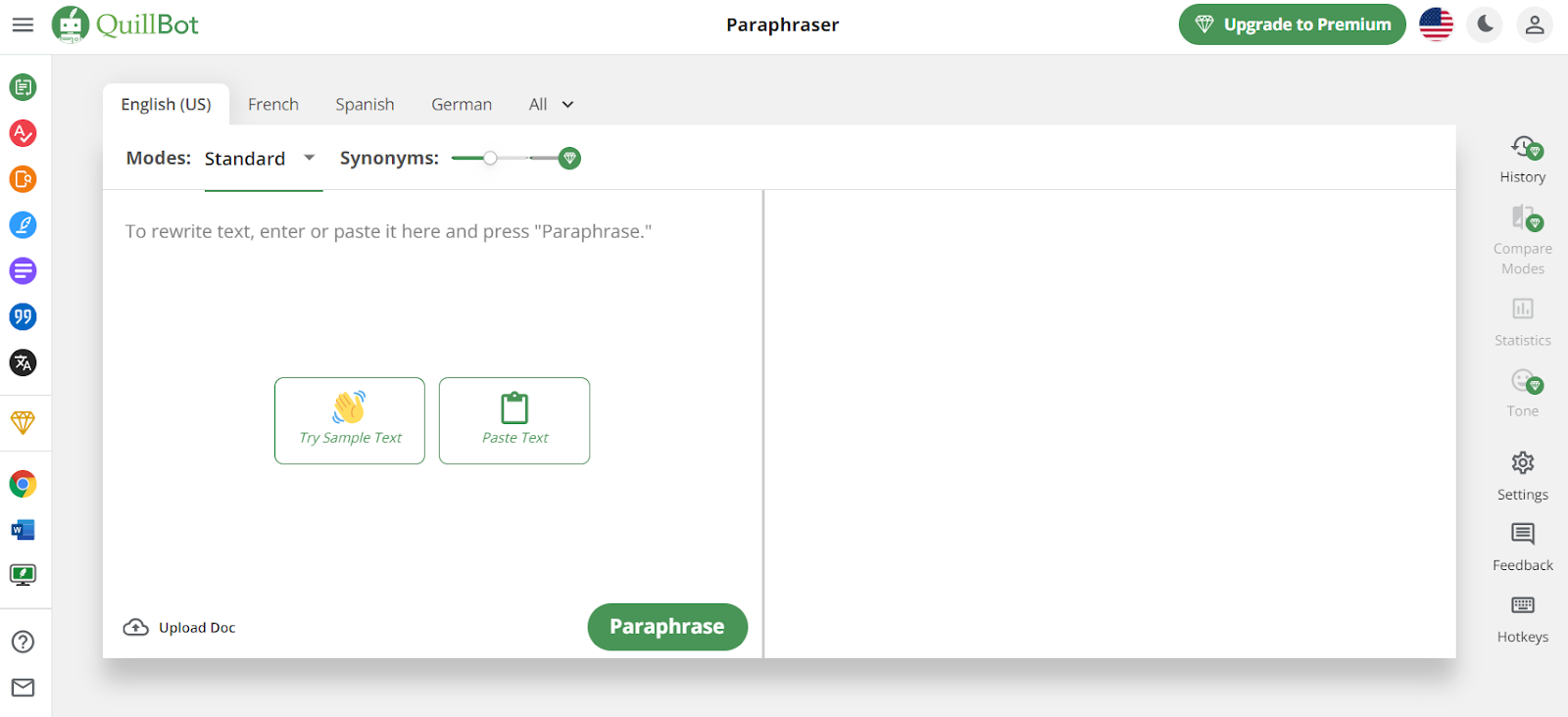
Task: Open the hamburger menu
Action: tap(23, 24)
